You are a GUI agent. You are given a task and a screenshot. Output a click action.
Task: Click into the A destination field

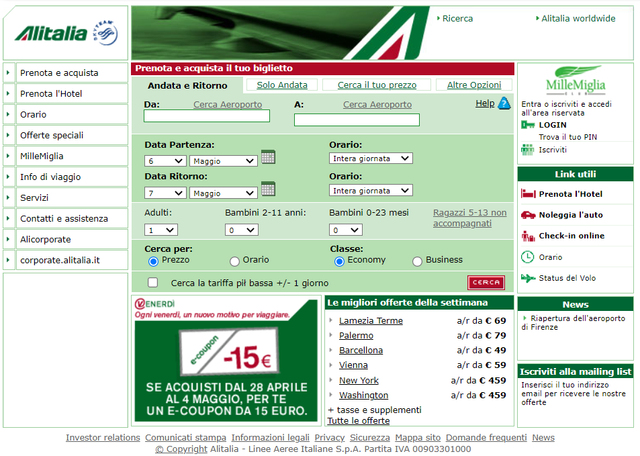357,120
